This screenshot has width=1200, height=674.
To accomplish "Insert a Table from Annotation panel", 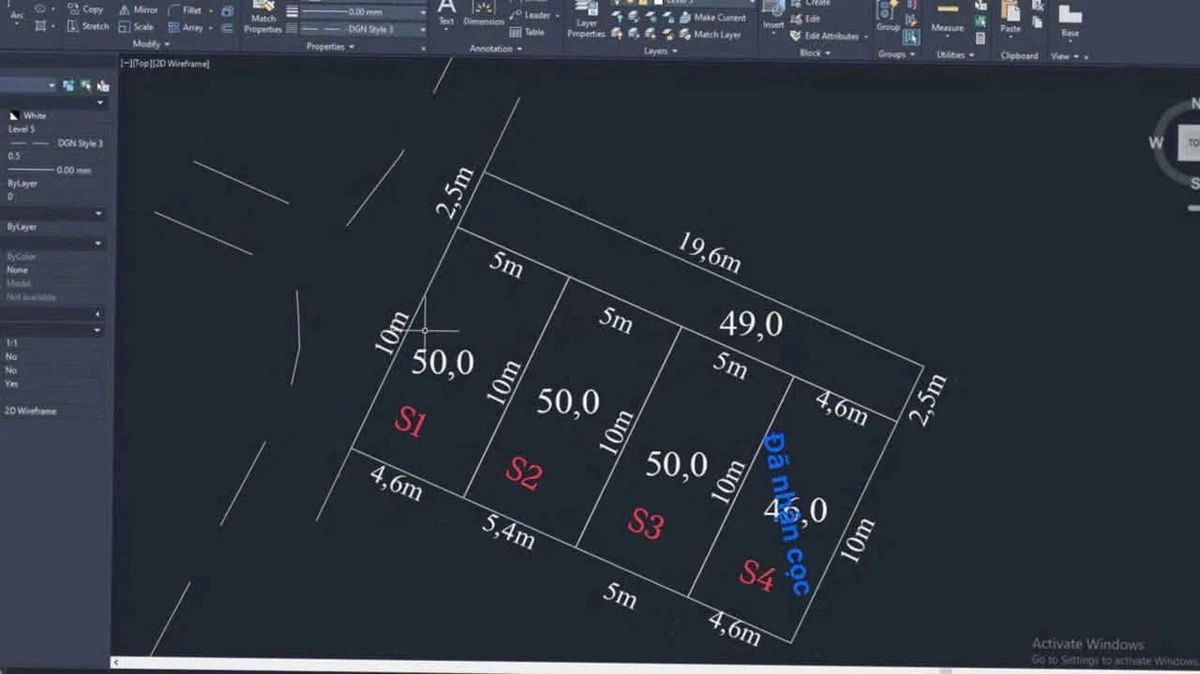I will 528,32.
